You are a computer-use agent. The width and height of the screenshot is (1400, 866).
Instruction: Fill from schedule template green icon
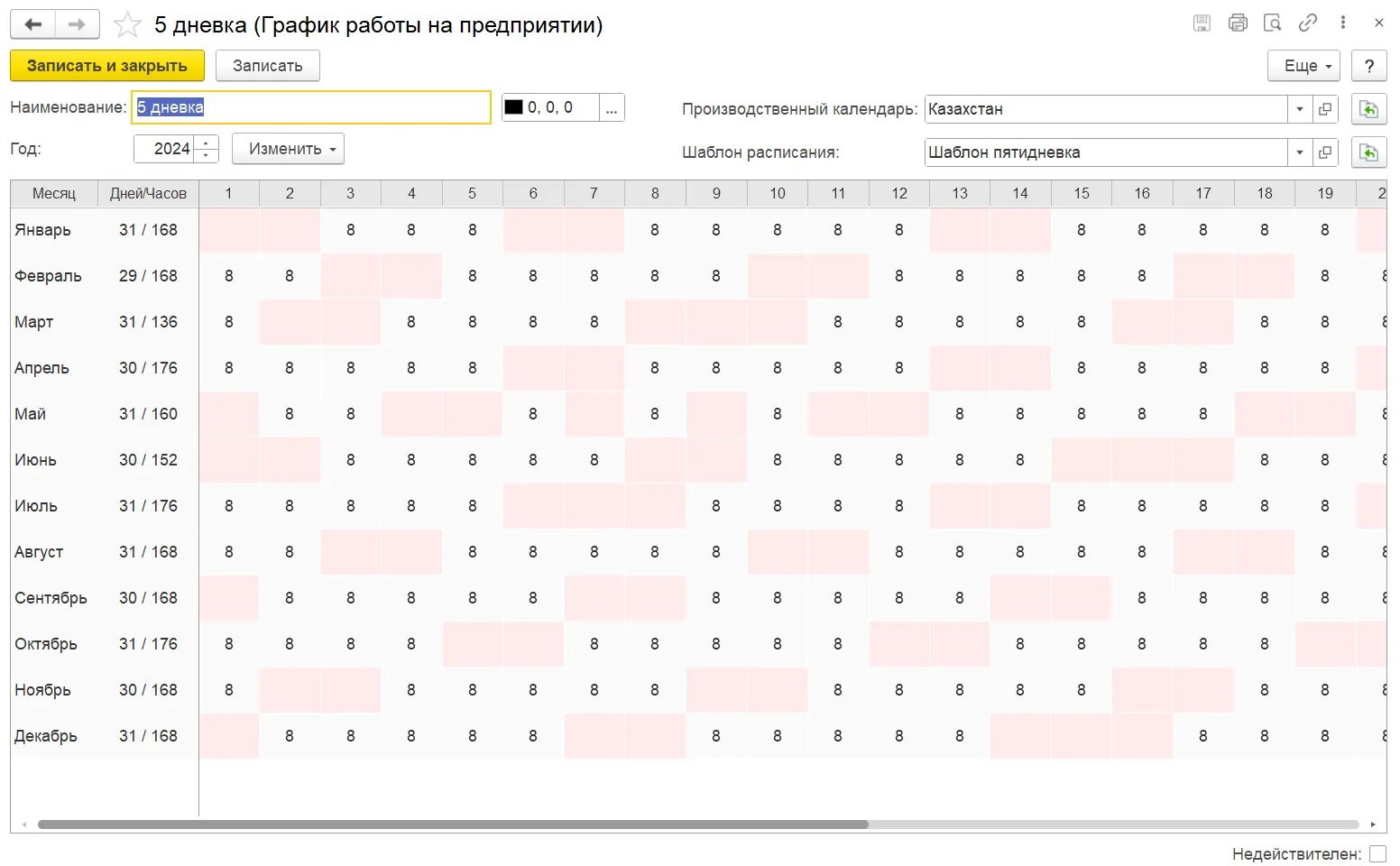1368,152
